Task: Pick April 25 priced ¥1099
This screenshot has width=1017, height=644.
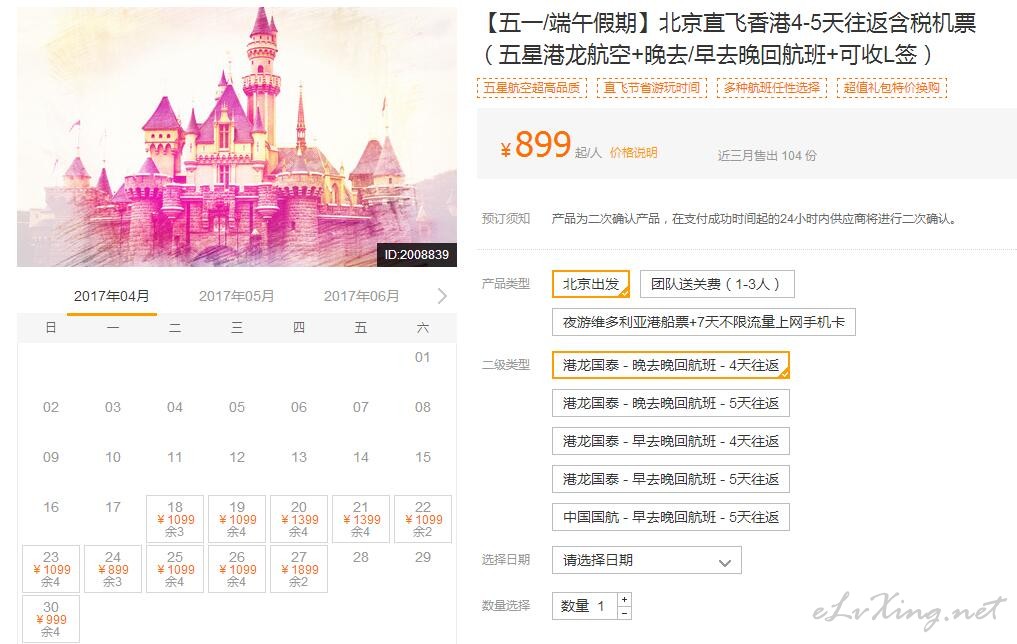Action: [175, 569]
